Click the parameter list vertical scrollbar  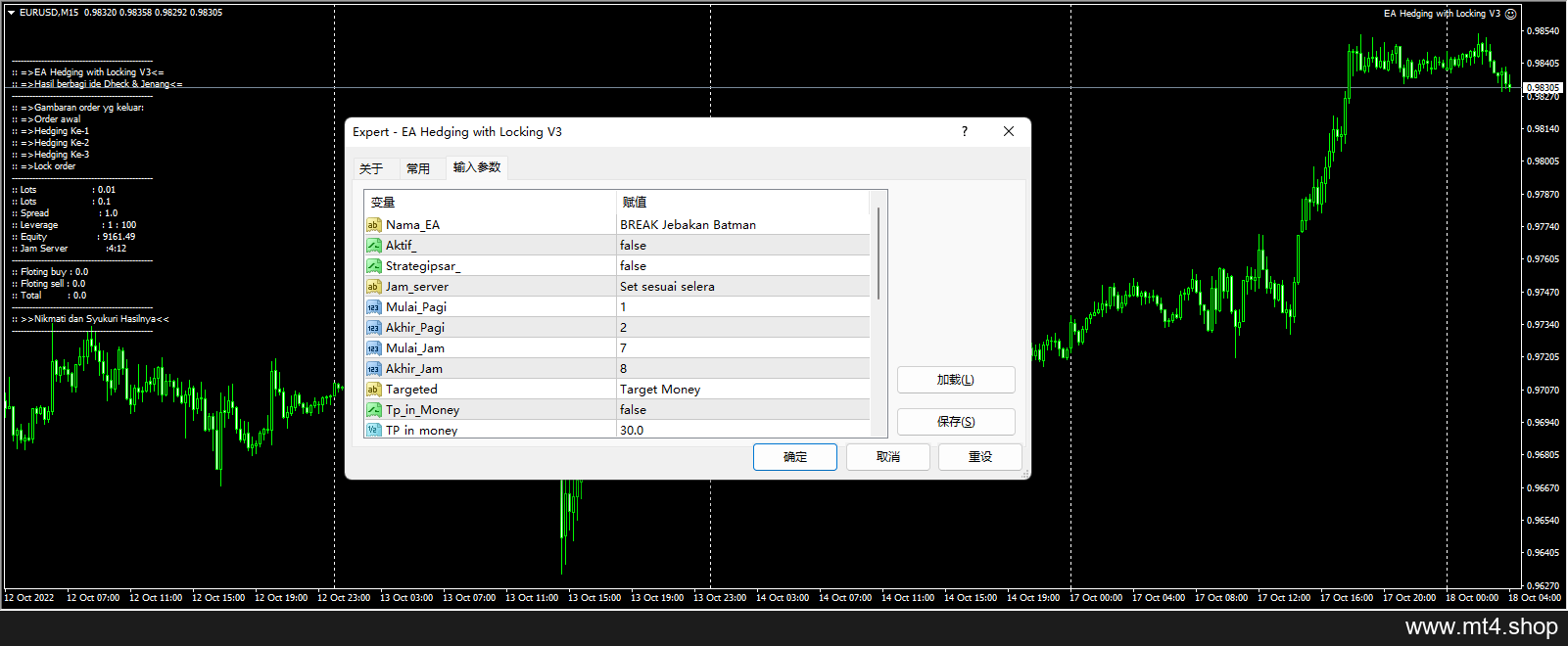coord(879,254)
